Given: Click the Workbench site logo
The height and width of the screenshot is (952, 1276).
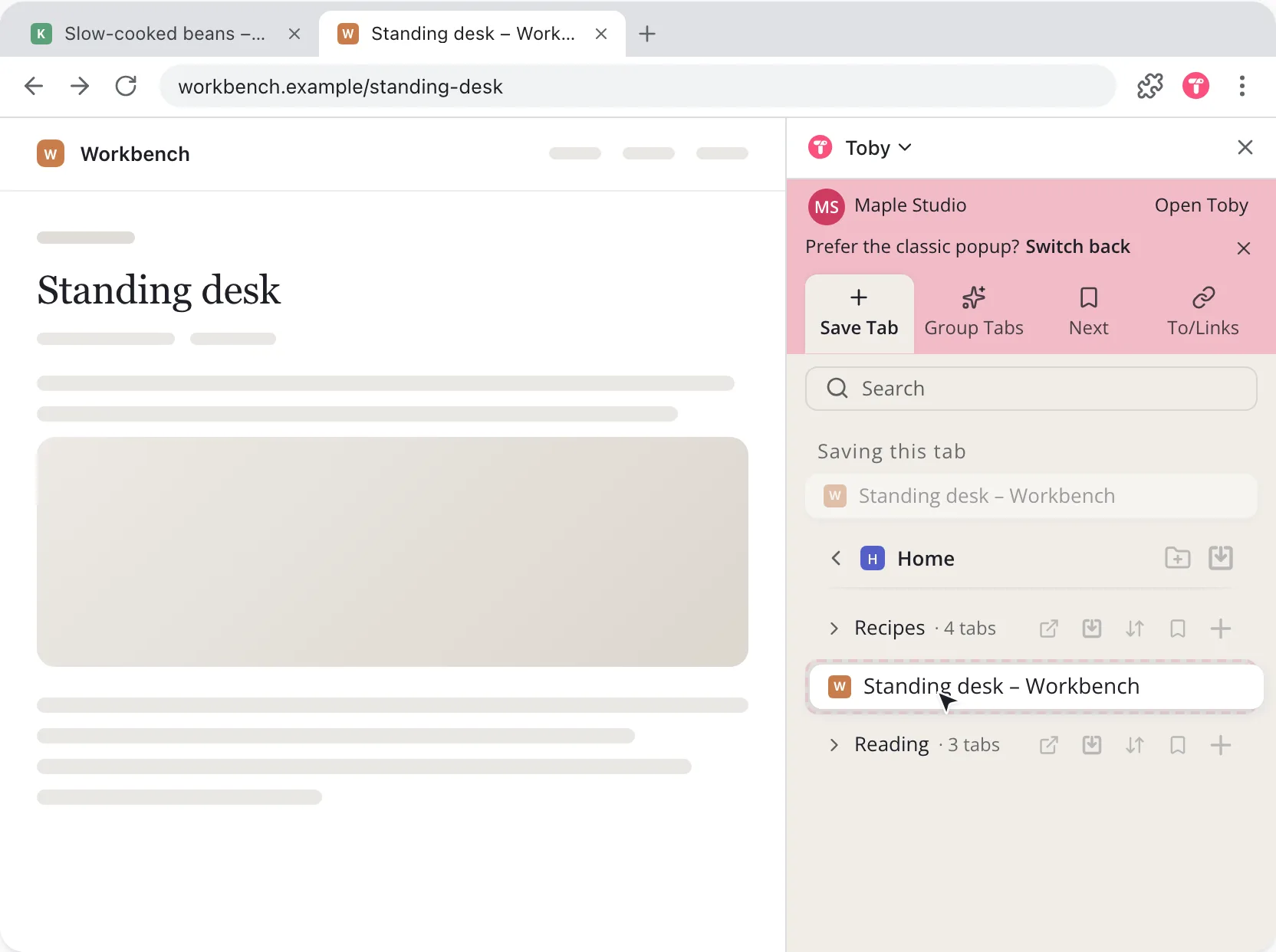Looking at the screenshot, I should [51, 153].
